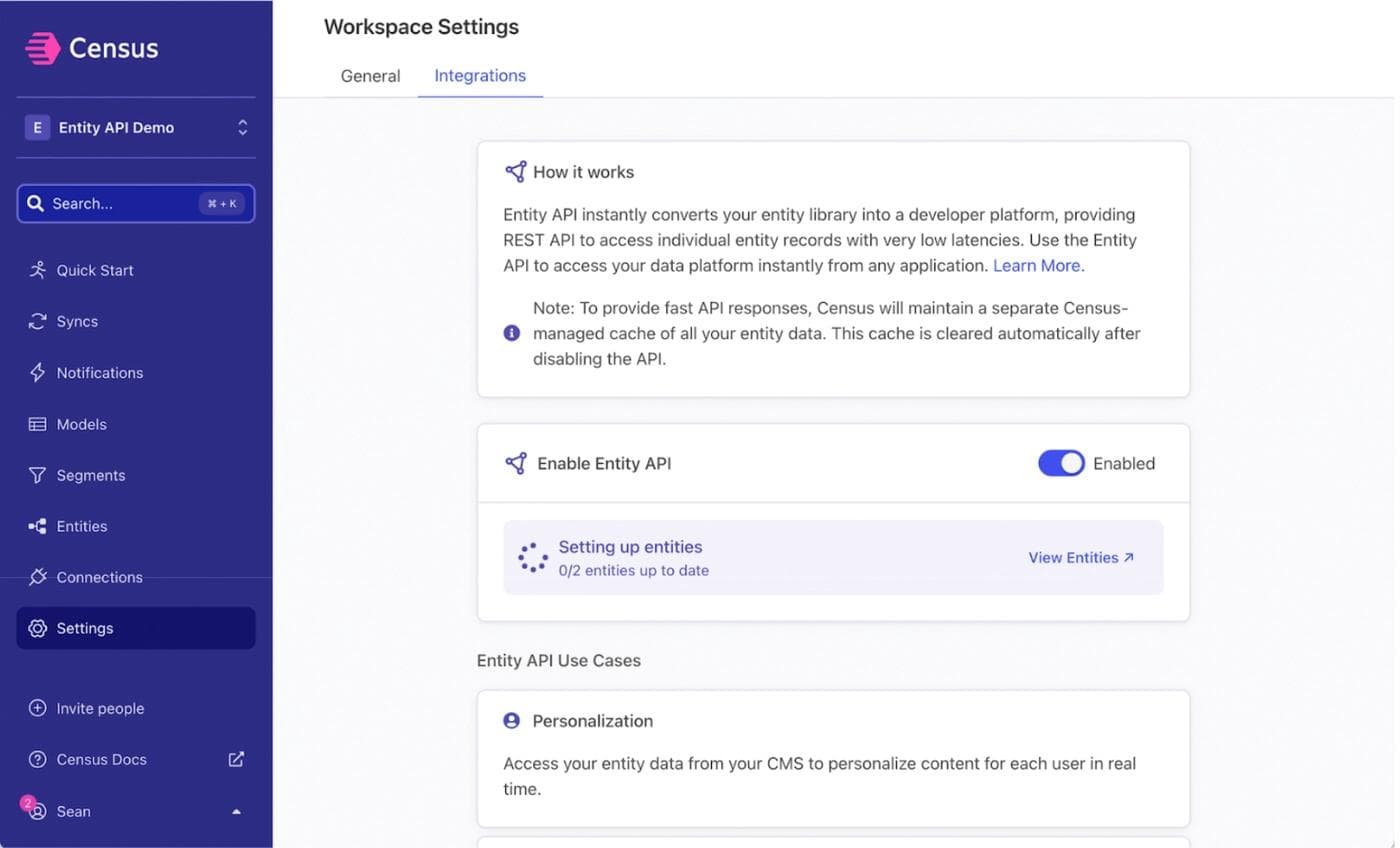Open Models from the sidebar

click(x=82, y=424)
